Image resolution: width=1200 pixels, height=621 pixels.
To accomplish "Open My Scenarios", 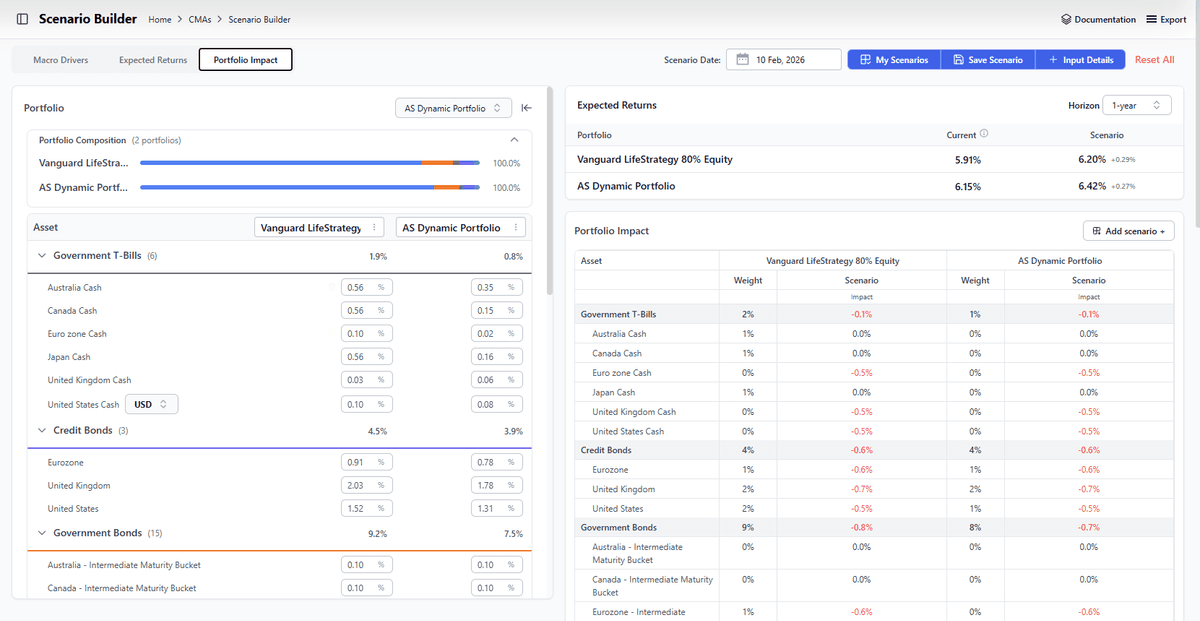I will click(893, 60).
